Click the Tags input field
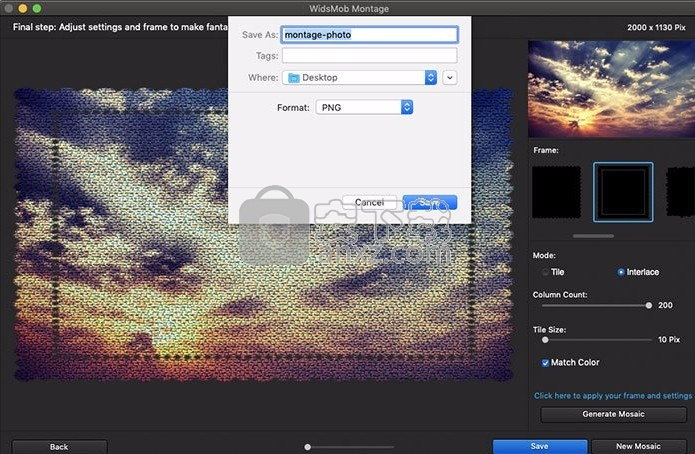 (368, 56)
